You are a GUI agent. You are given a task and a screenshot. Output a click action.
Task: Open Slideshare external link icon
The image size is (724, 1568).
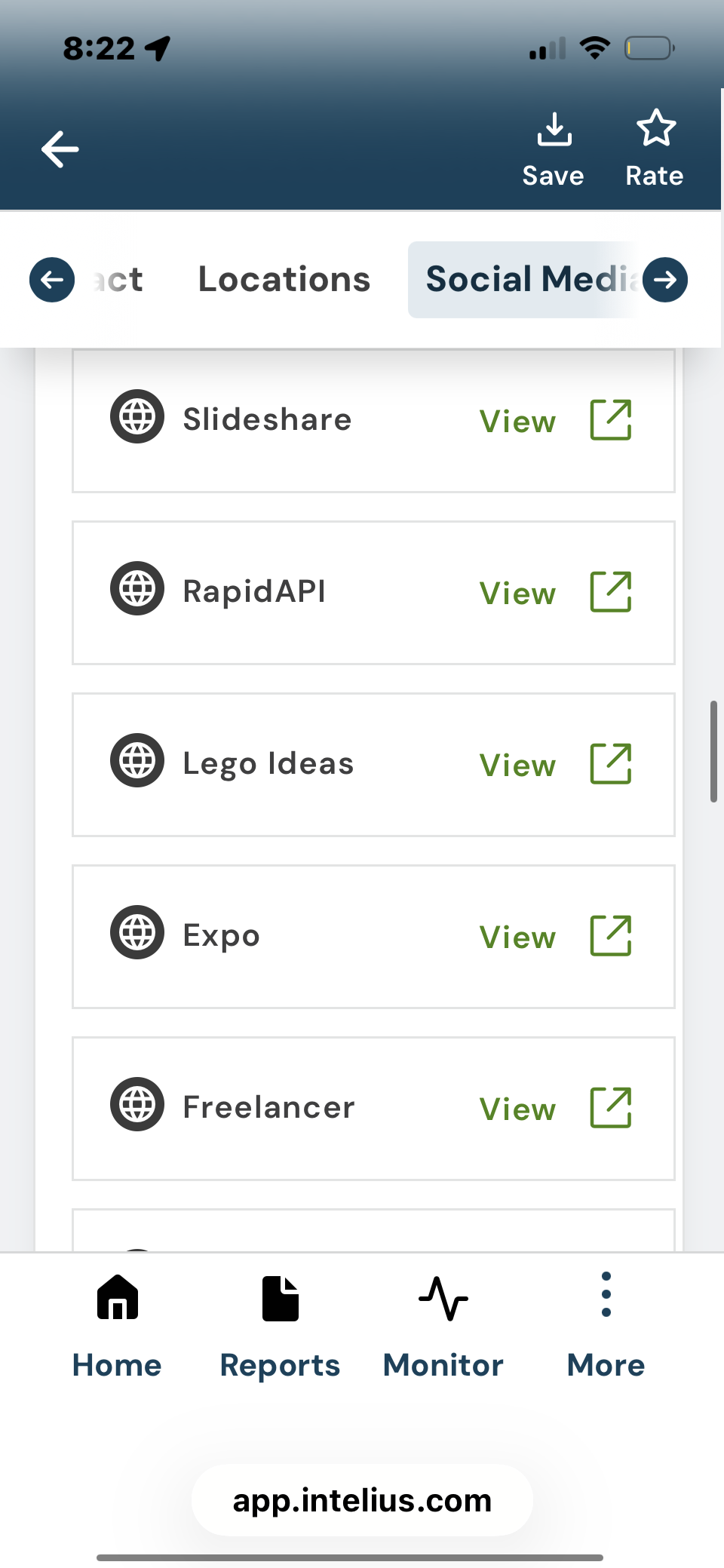pos(610,420)
